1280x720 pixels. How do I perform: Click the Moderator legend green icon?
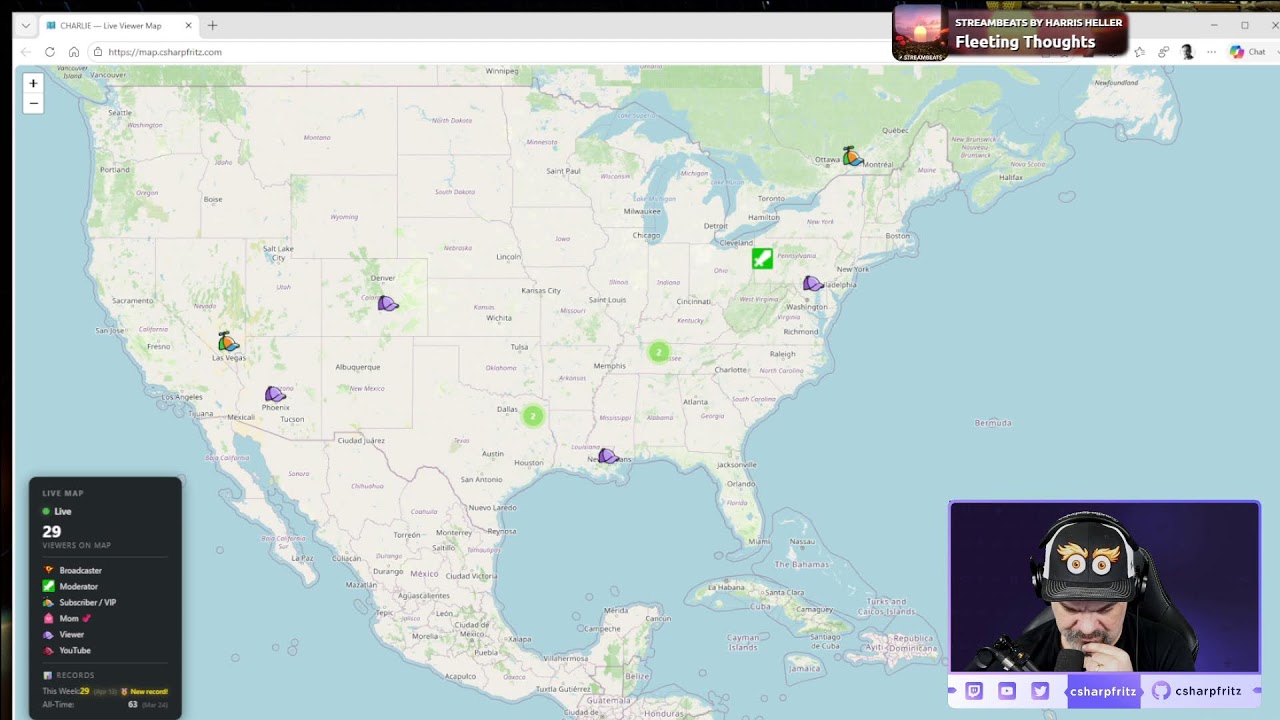(48, 586)
